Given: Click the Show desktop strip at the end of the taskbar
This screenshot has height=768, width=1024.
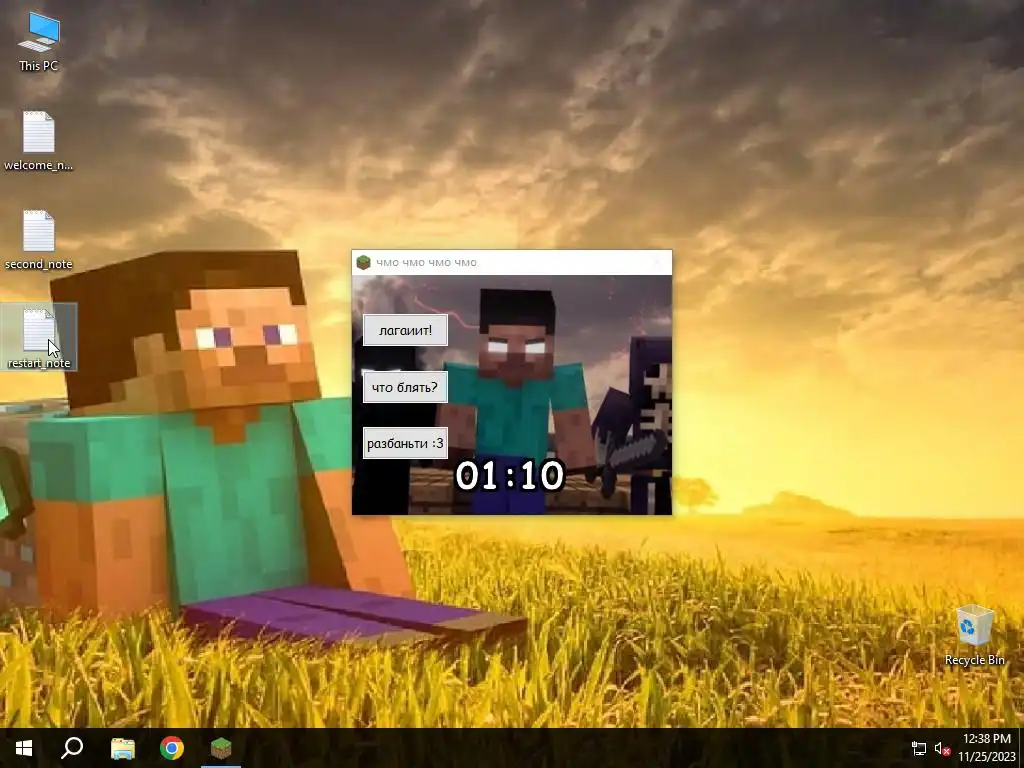Looking at the screenshot, I should pyautogui.click(x=1021, y=748).
